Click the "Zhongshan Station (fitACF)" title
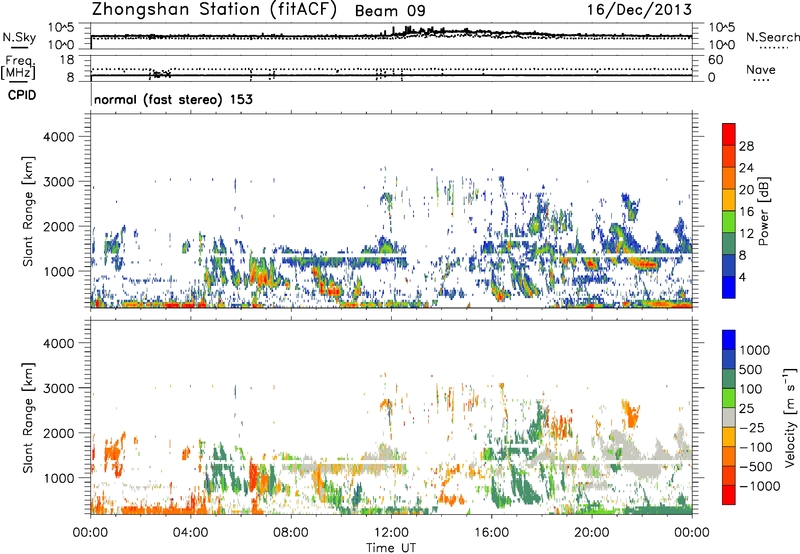 click(214, 10)
